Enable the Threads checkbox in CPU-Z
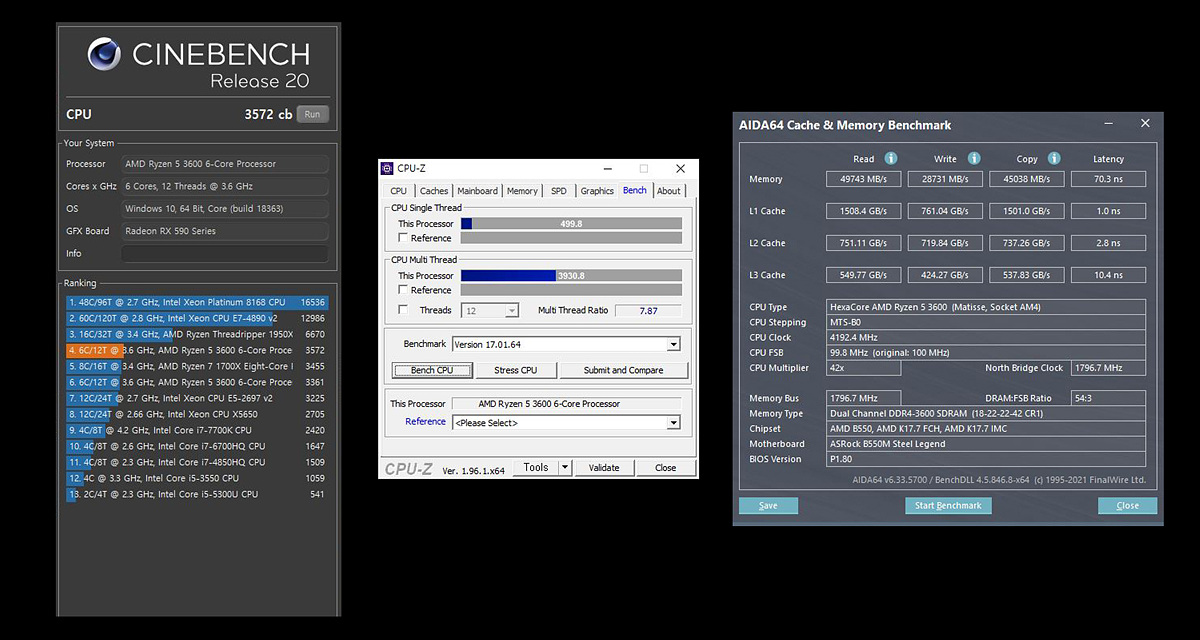Viewport: 1200px width, 640px height. [403, 310]
